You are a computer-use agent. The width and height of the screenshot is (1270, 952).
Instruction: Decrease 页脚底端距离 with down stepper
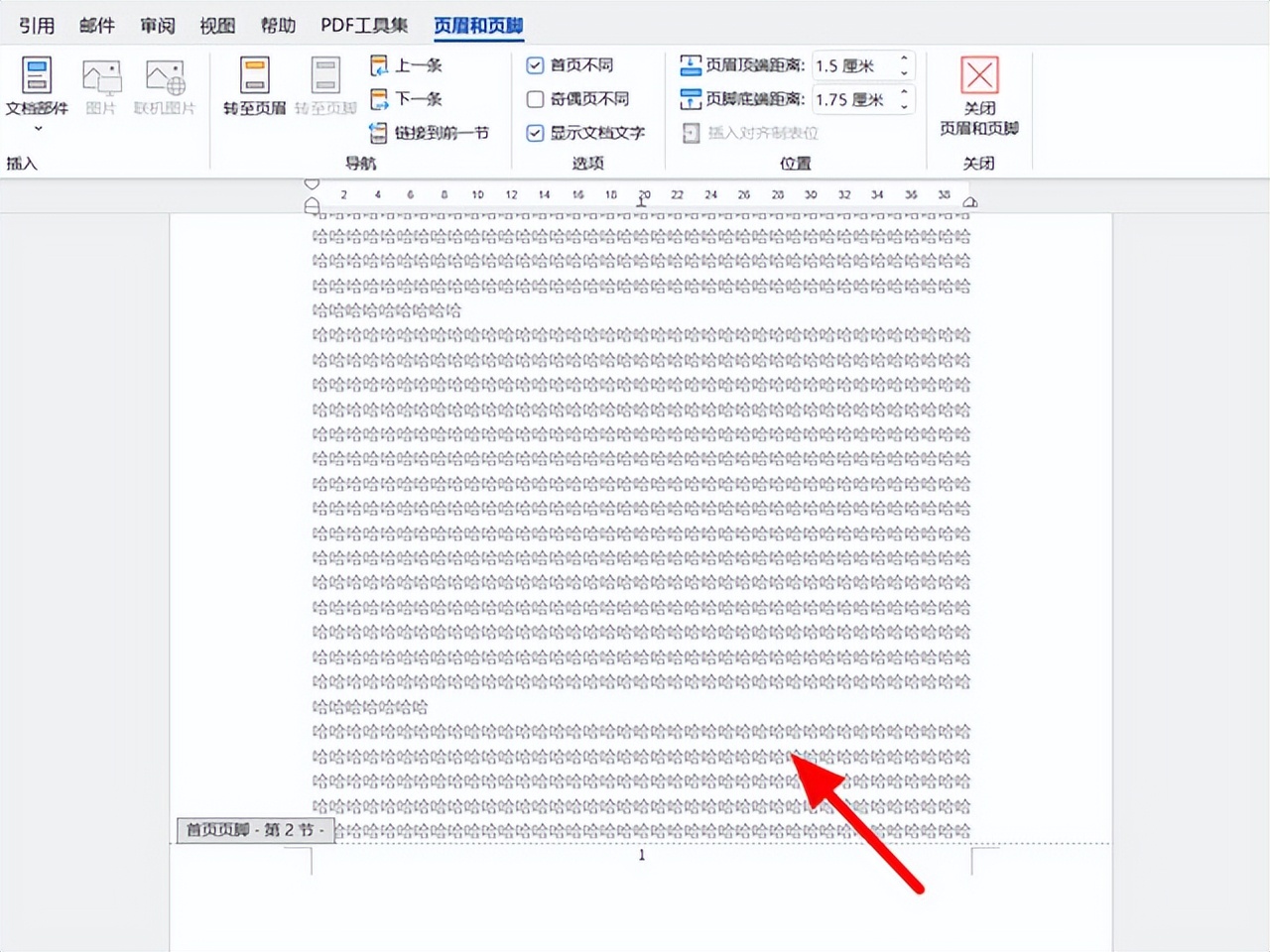tap(903, 106)
